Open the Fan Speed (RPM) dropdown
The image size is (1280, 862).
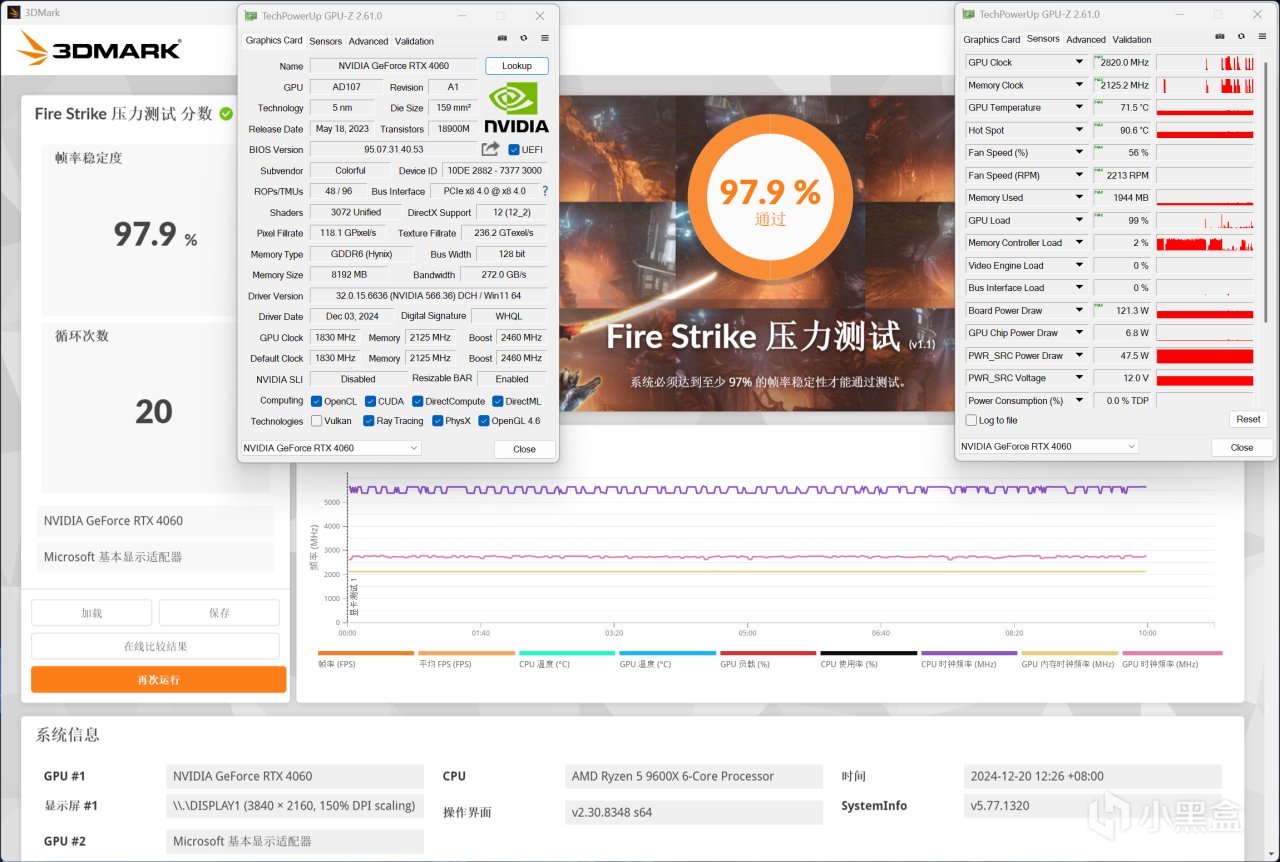[1079, 175]
